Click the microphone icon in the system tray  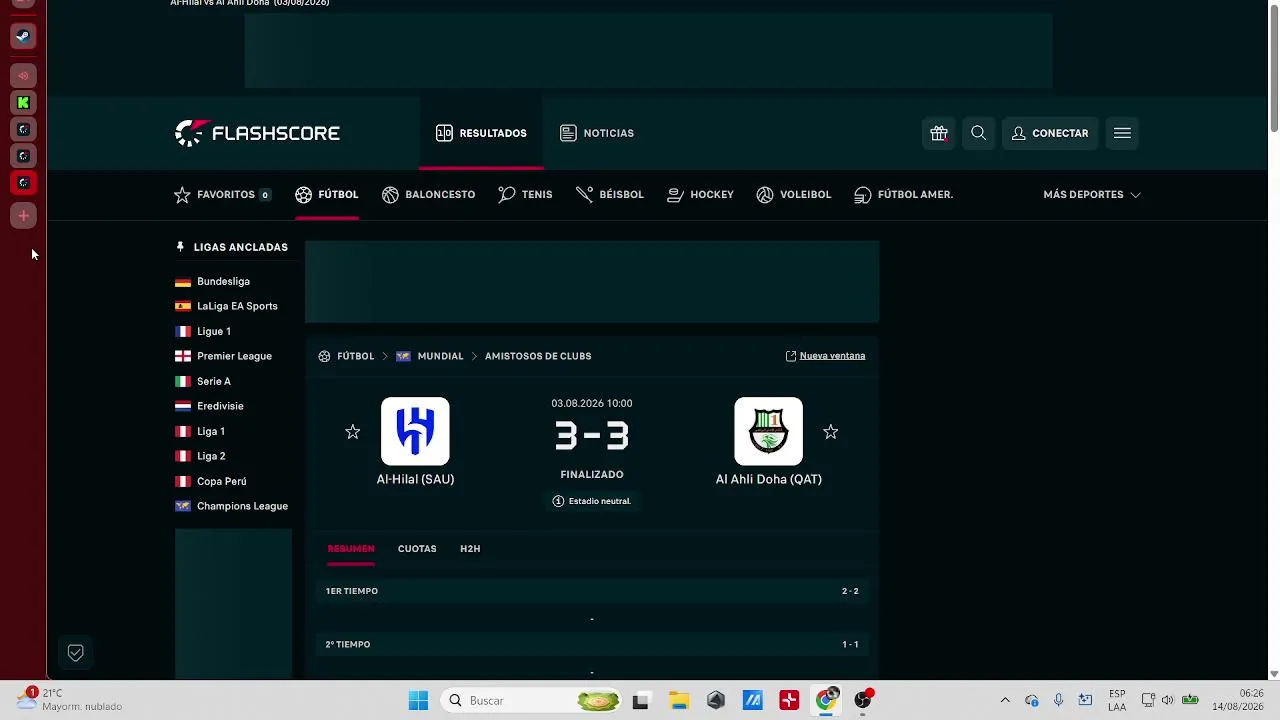(x=1058, y=700)
